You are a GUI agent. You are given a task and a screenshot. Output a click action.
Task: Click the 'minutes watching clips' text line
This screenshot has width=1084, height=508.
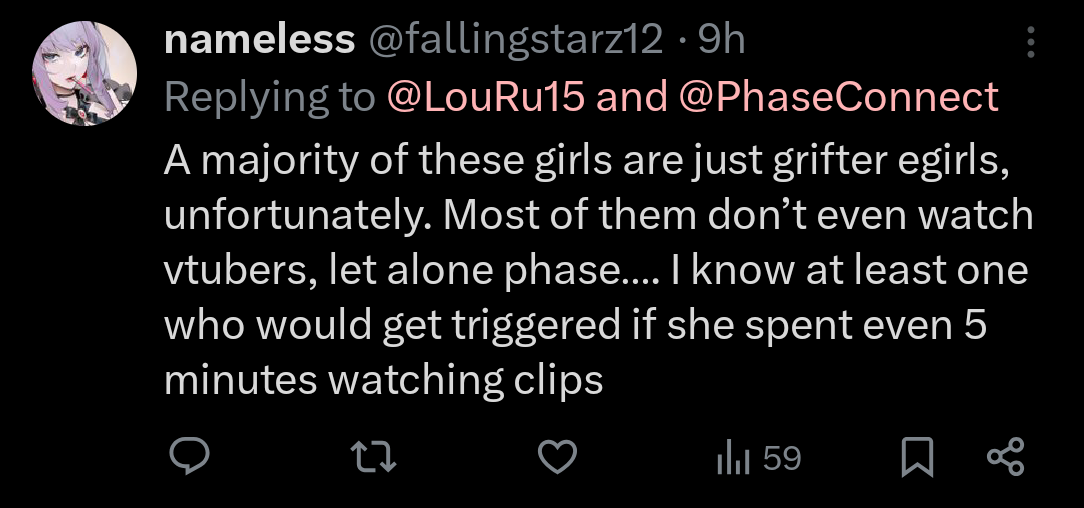coord(384,379)
